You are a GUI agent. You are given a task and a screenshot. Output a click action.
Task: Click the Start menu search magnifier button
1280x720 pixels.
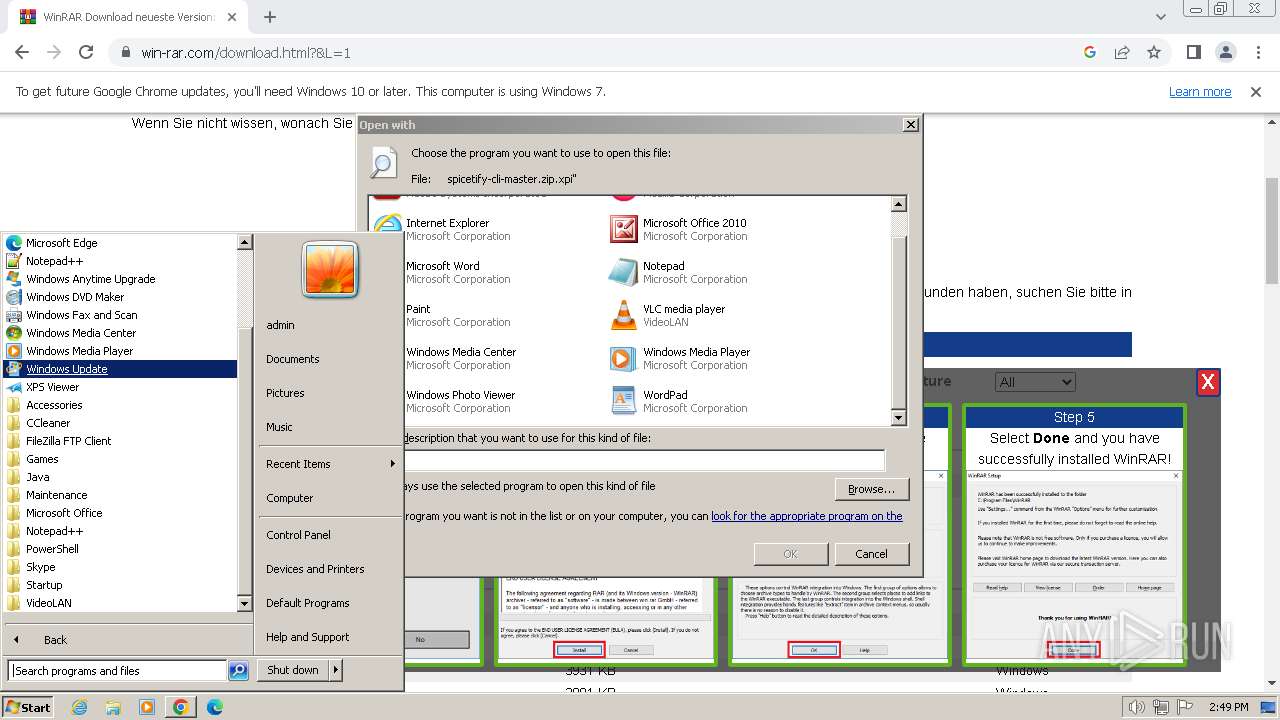click(238, 671)
